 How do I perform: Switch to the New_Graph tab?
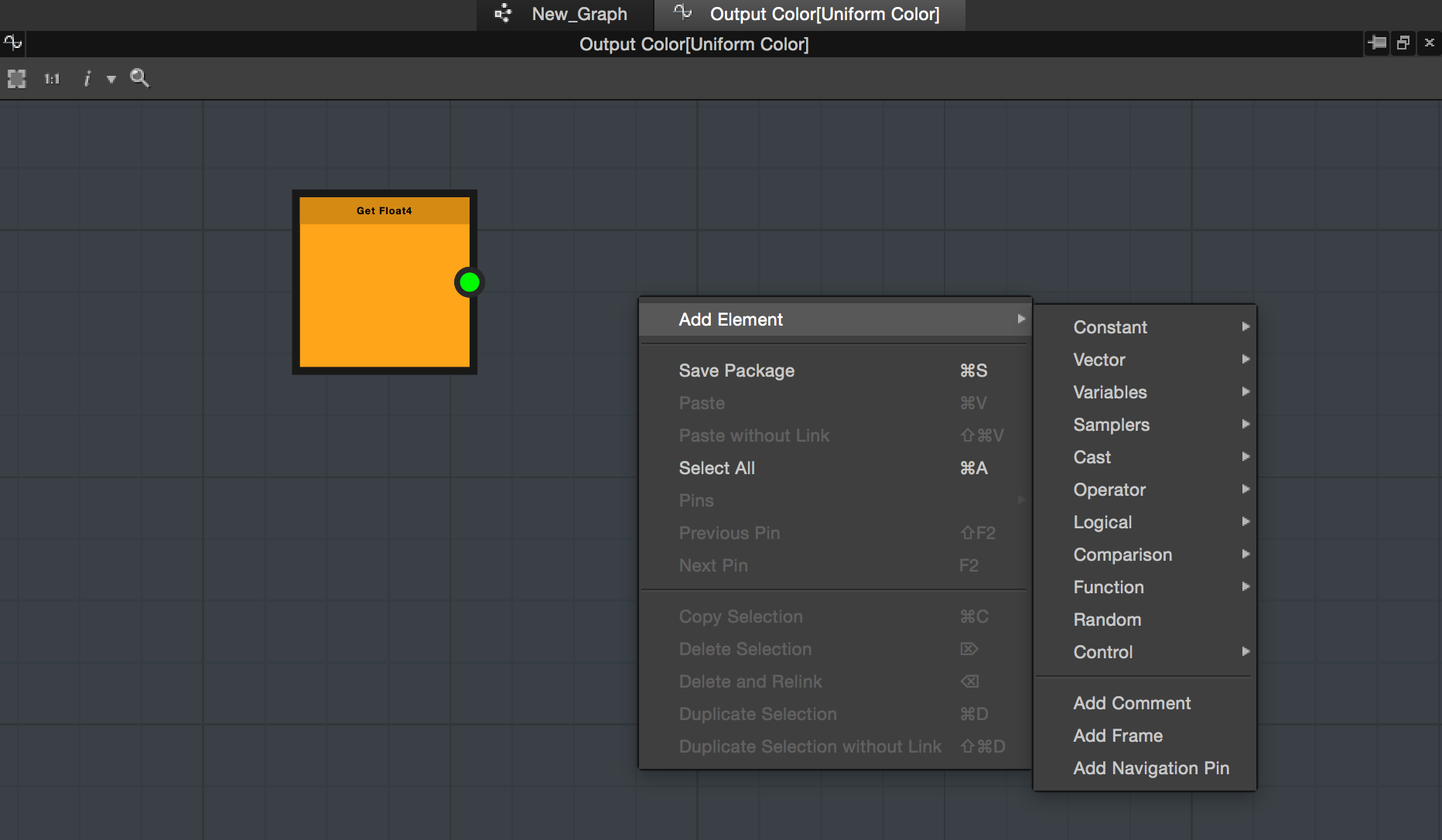578,13
